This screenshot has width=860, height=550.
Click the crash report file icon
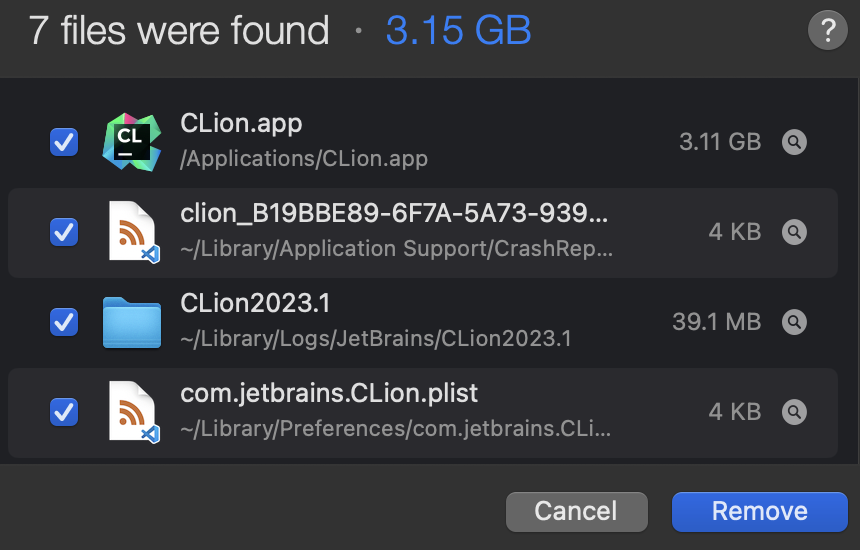[132, 232]
